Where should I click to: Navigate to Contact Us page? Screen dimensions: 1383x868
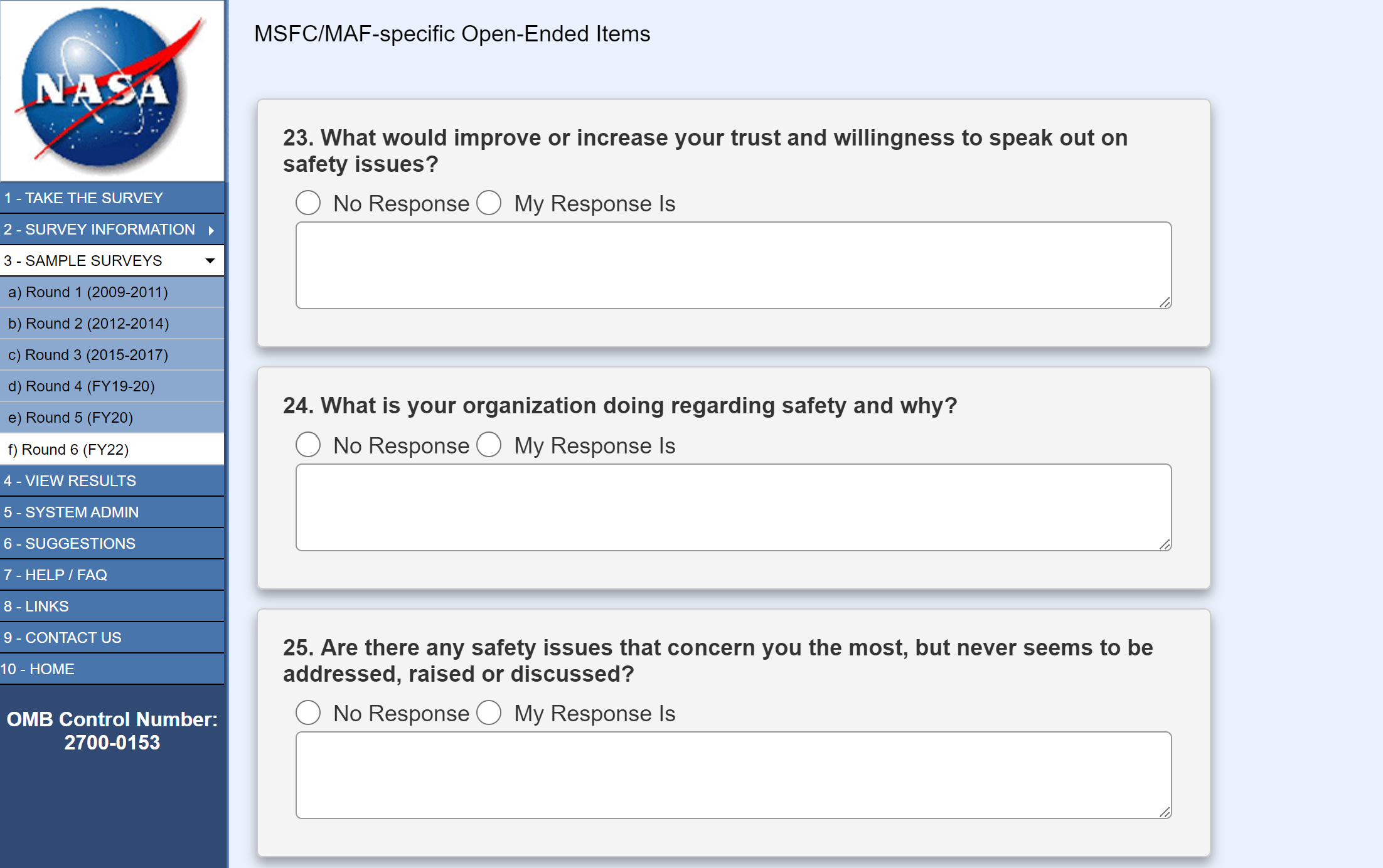click(x=63, y=638)
